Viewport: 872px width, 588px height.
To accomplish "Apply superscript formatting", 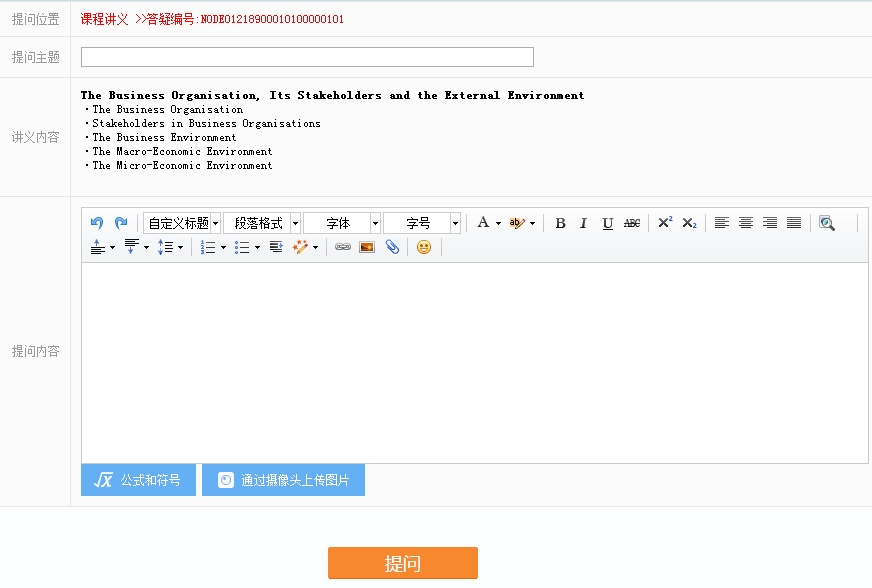I will point(665,223).
